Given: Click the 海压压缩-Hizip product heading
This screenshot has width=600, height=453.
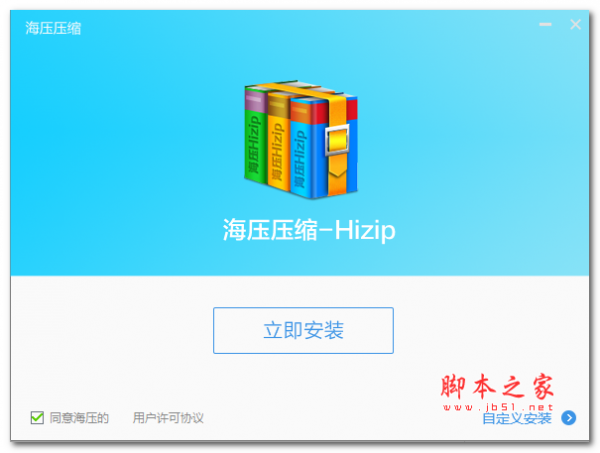Looking at the screenshot, I should click(309, 230).
